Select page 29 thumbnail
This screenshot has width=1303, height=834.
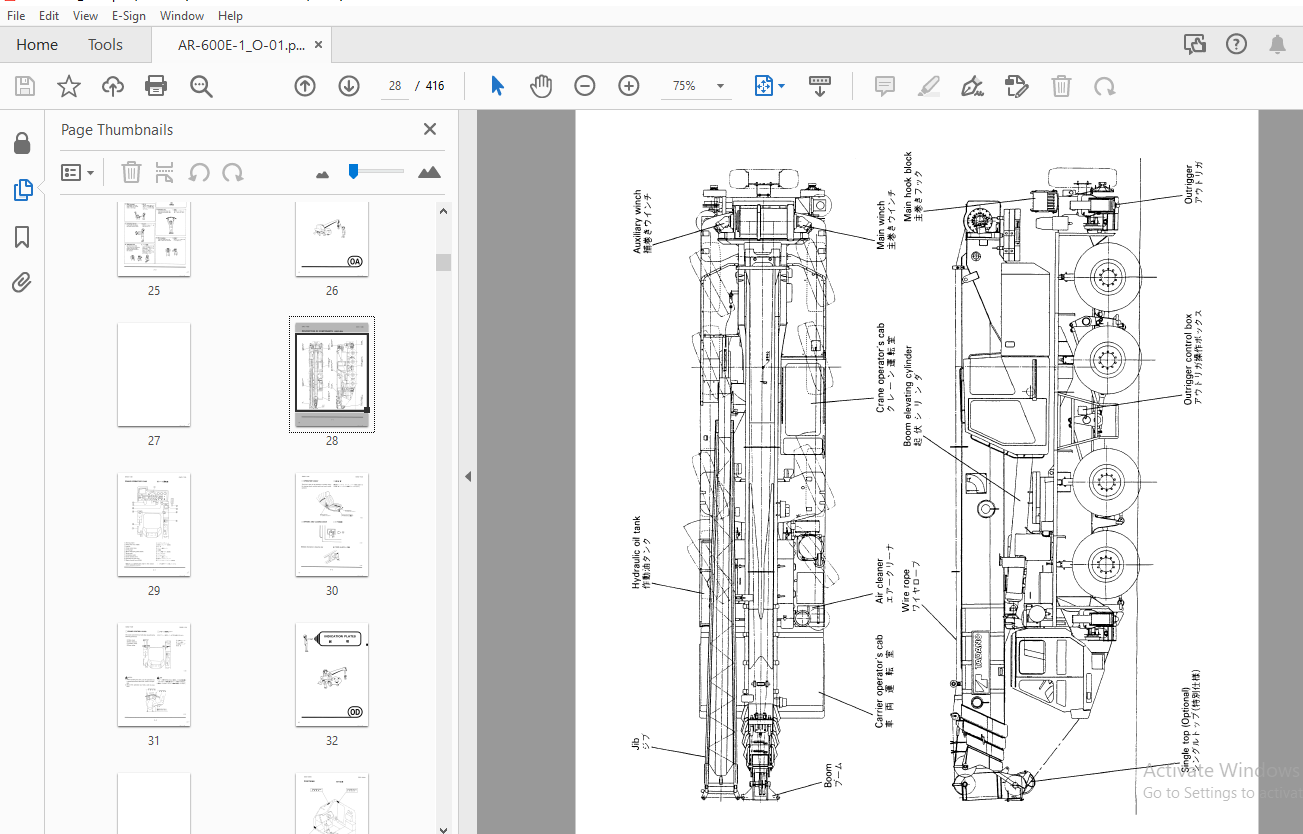(x=154, y=525)
